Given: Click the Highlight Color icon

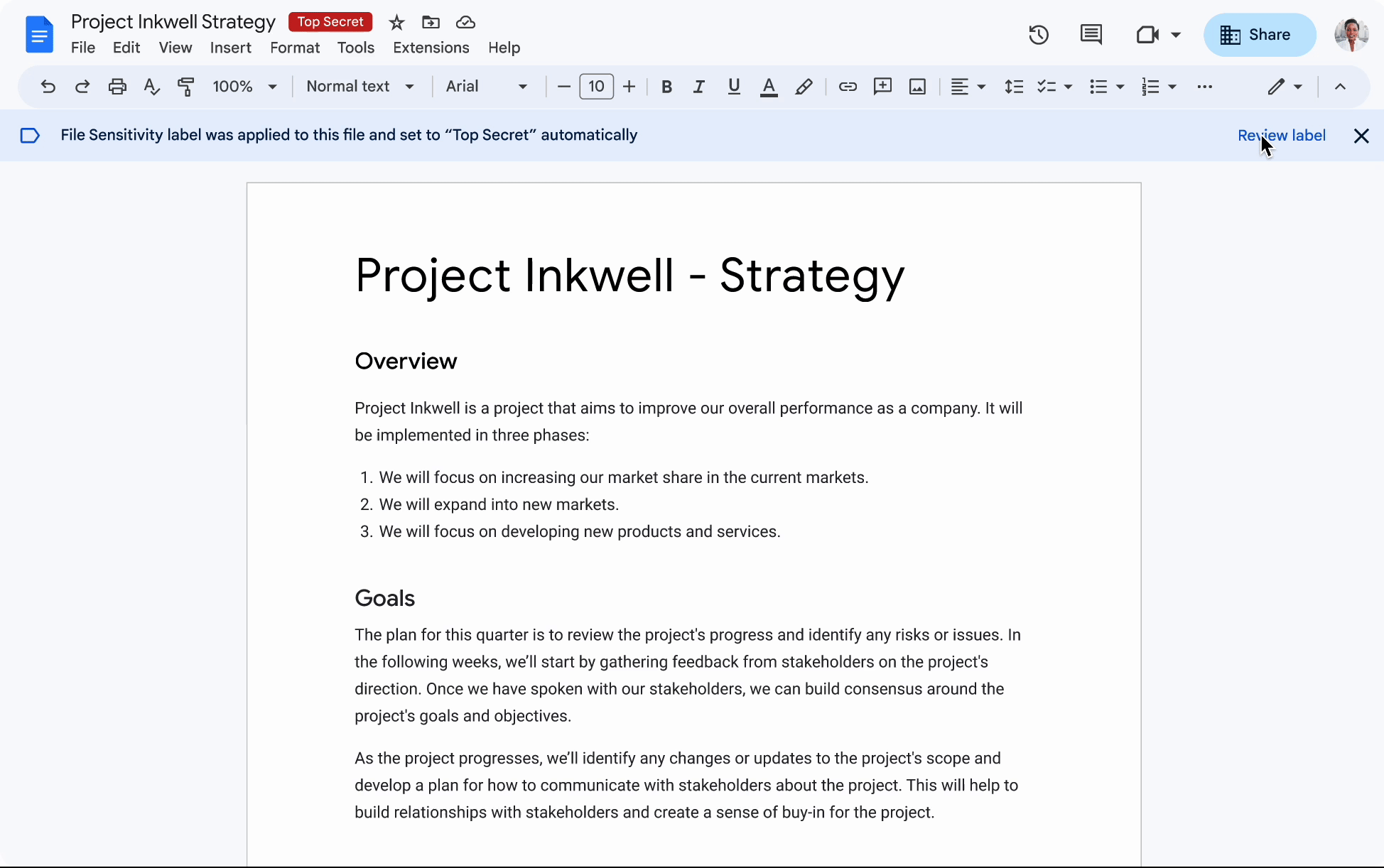Looking at the screenshot, I should point(804,87).
